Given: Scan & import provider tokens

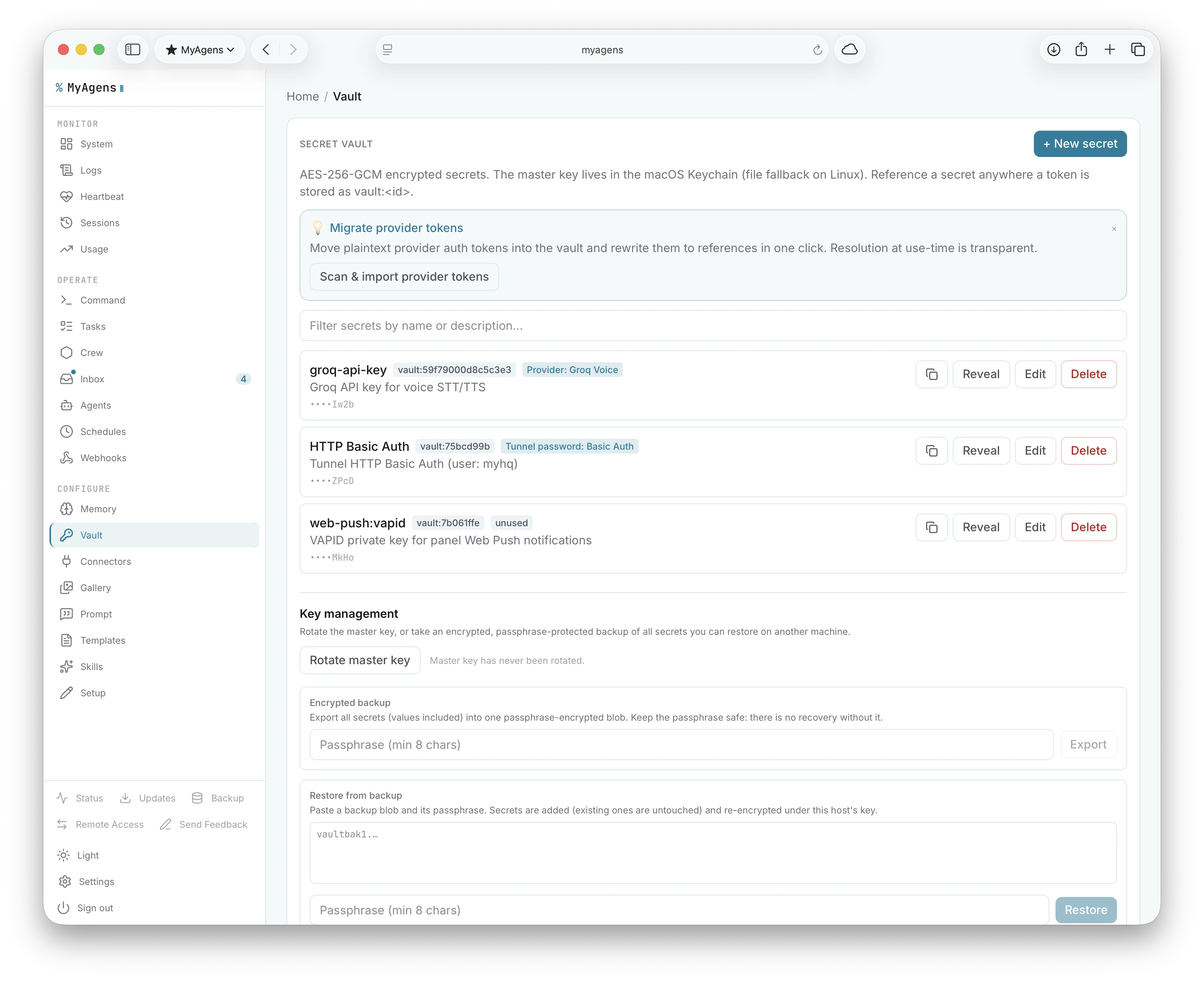Looking at the screenshot, I should pos(404,276).
